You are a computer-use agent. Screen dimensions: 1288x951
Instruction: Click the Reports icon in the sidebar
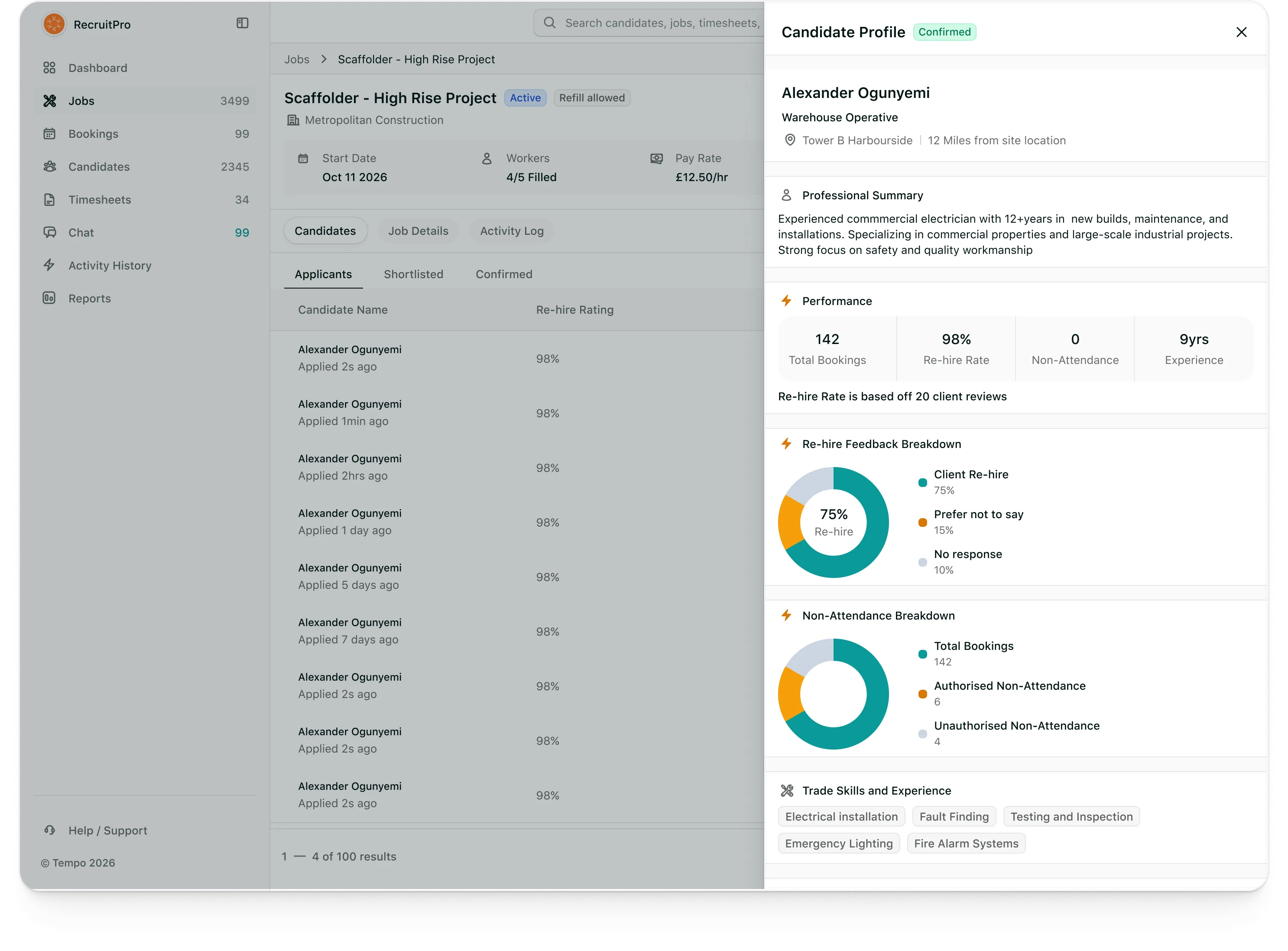click(x=49, y=298)
